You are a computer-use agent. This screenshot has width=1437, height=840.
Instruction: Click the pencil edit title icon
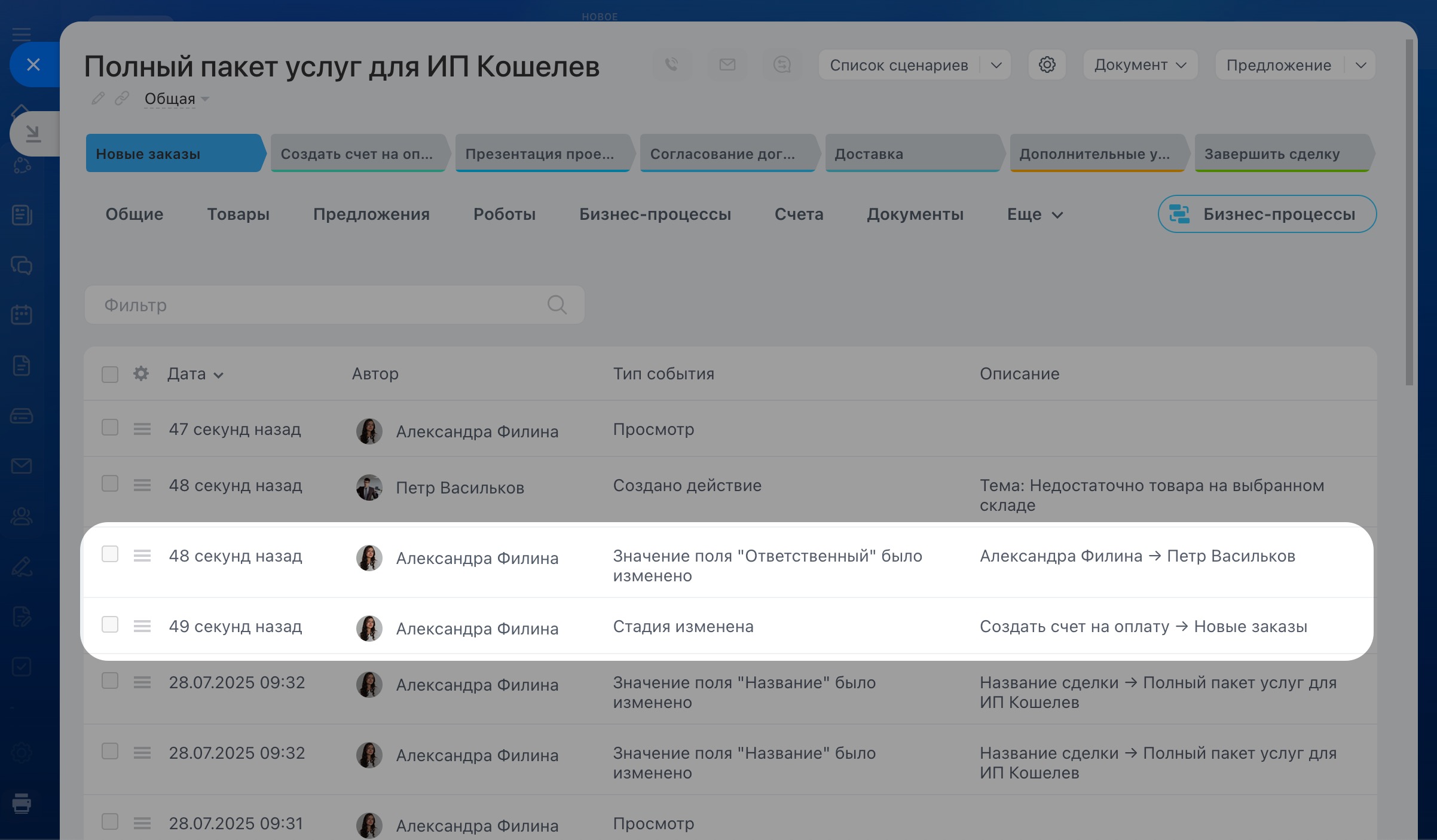tap(98, 99)
